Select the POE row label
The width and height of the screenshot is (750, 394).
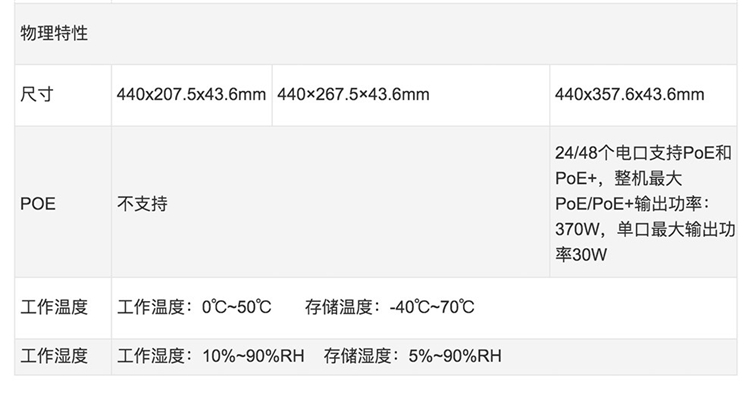(38, 204)
